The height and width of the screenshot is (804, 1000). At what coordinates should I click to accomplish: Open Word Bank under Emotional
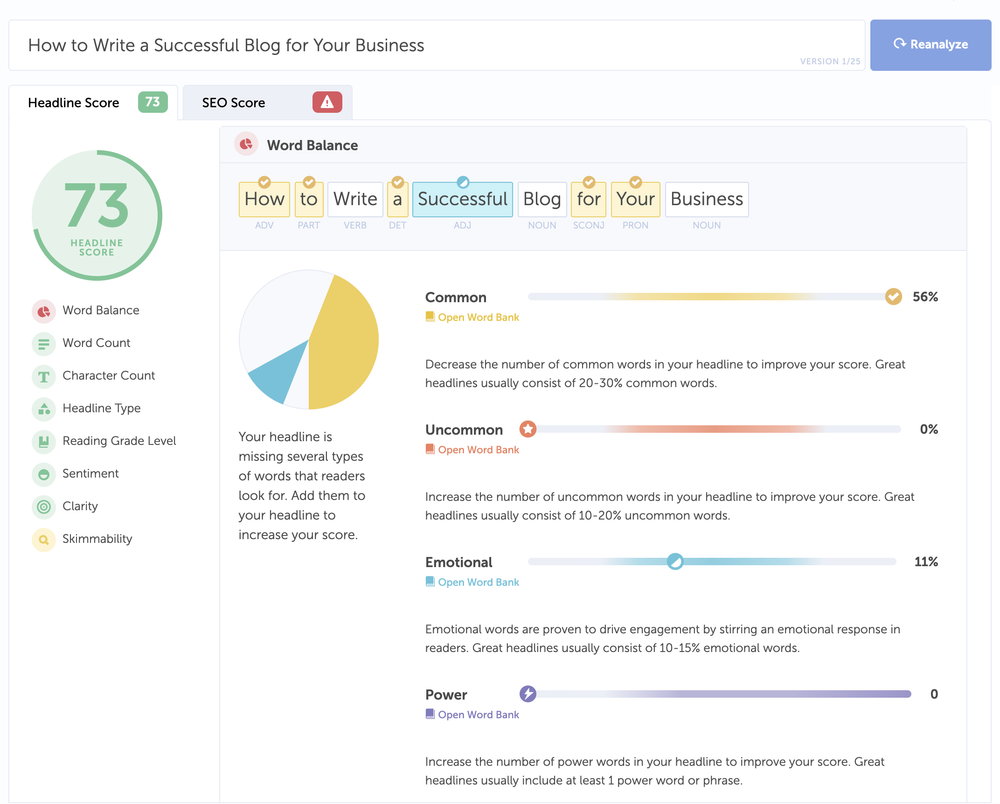(472, 582)
